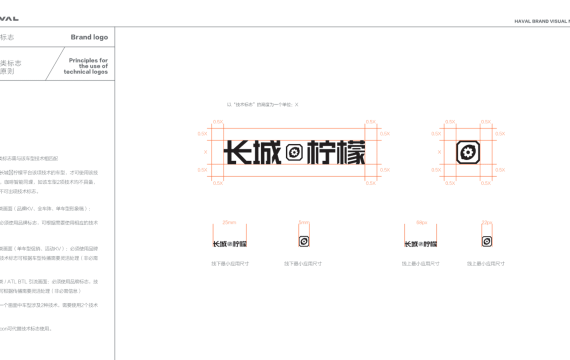Image resolution: width=570 pixels, height=360 pixels.
Task: Select Principles for the use of technical logos
Action: (x=86, y=66)
